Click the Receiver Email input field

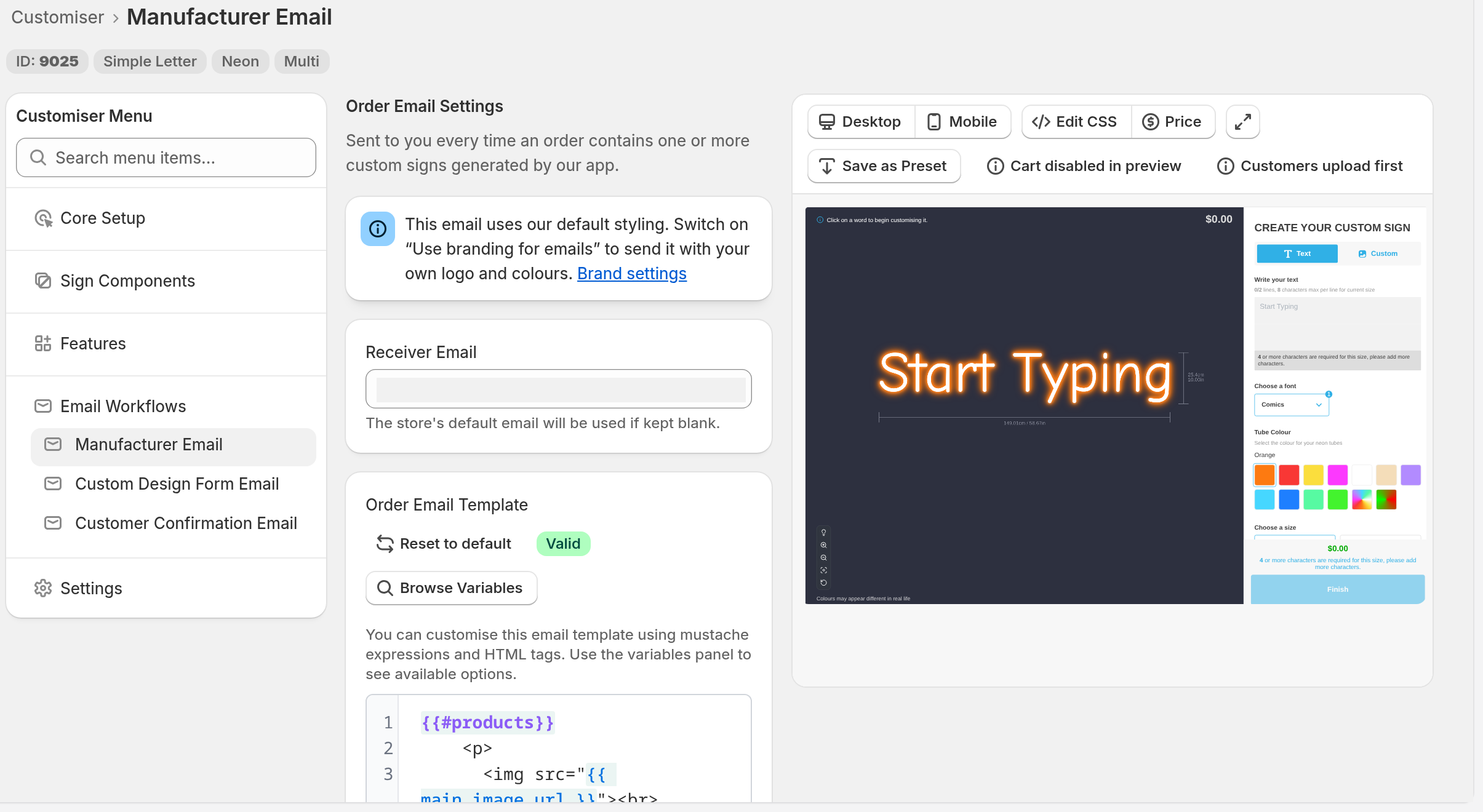pyautogui.click(x=559, y=389)
